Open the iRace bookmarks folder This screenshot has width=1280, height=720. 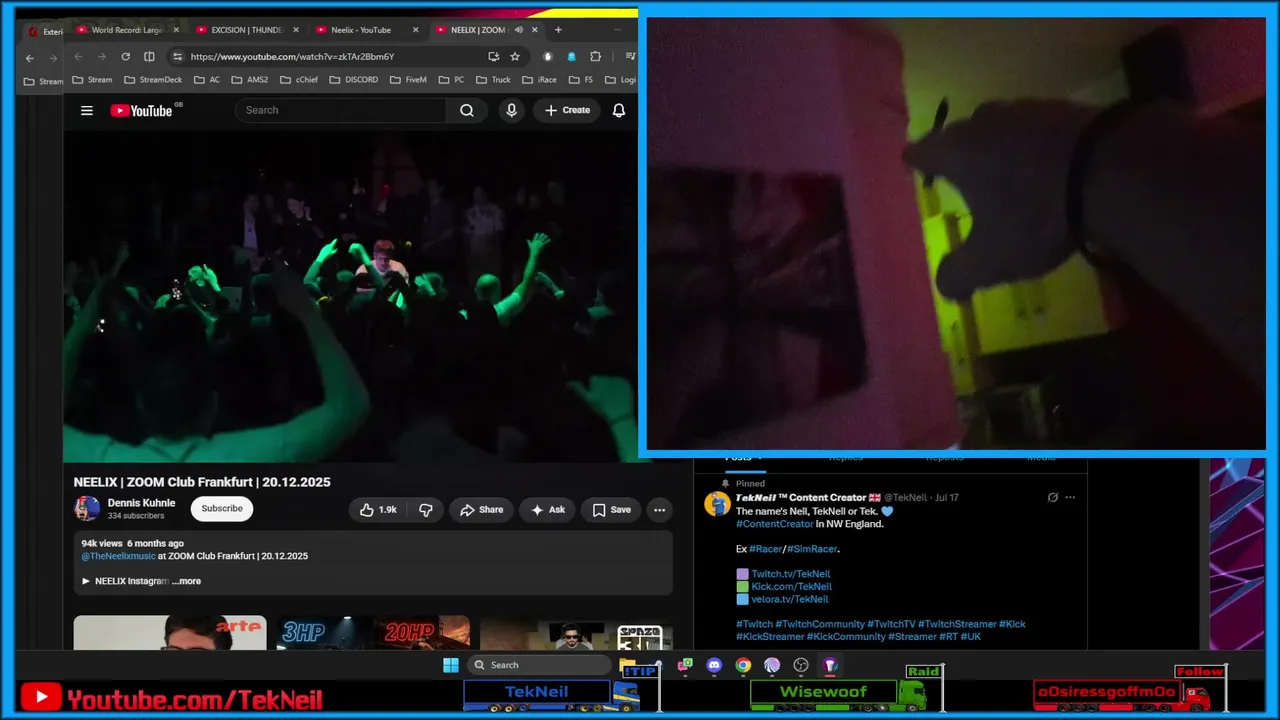click(x=539, y=80)
